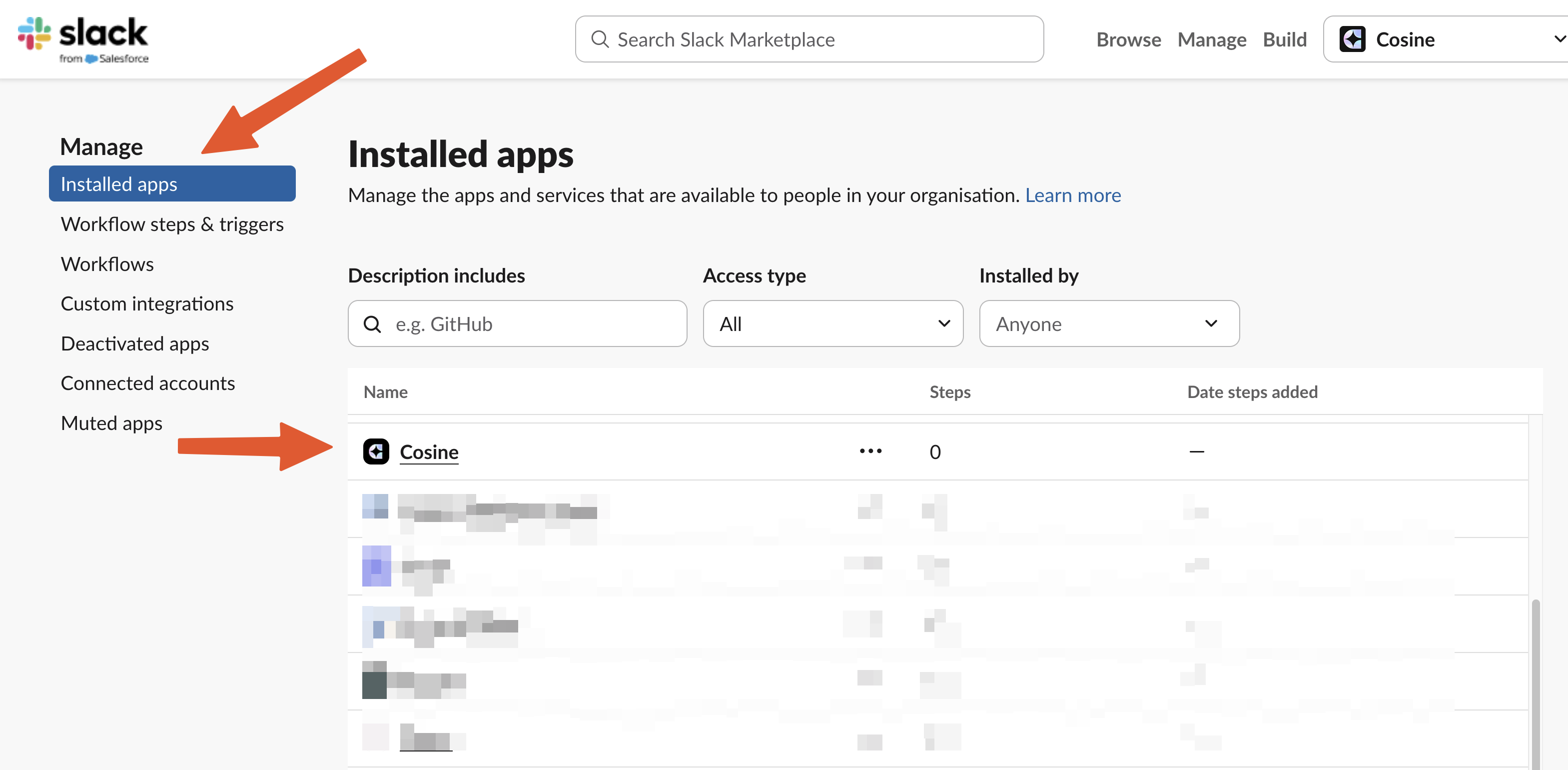
Task: Click the Cosine workspace icon in the header
Action: click(1352, 39)
